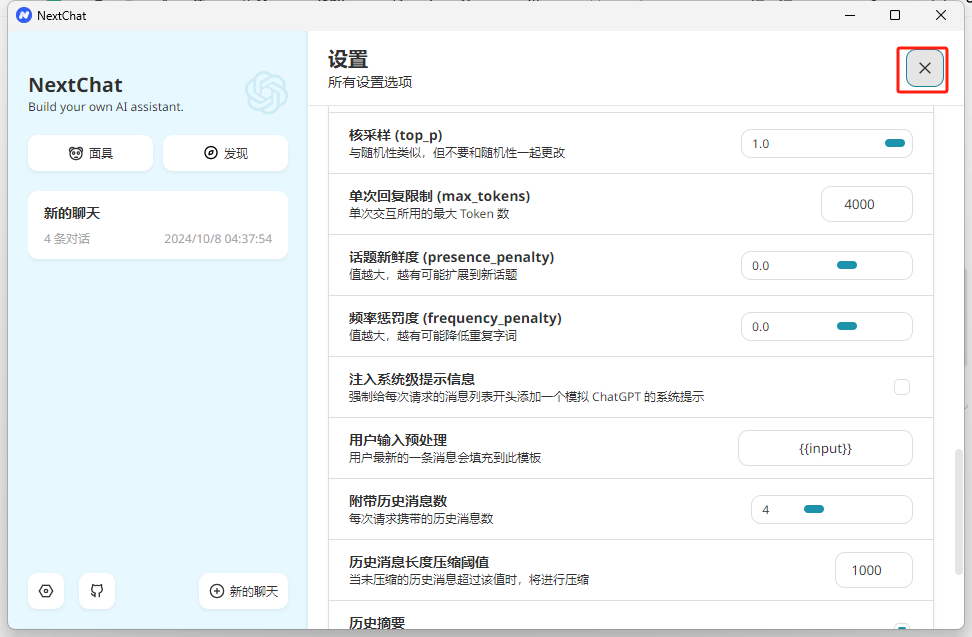
Task: Click the 单次回复限制 (max_tokens) label
Action: 440,196
